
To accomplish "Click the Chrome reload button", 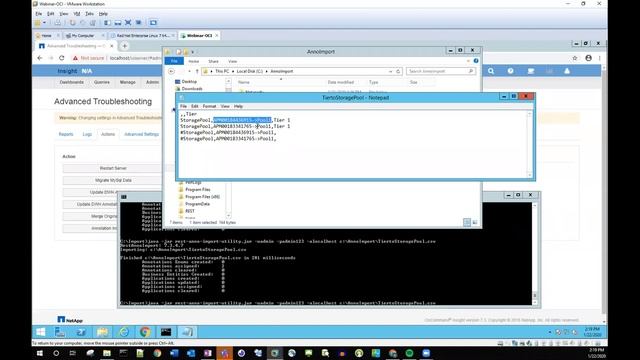I will 62,58.
